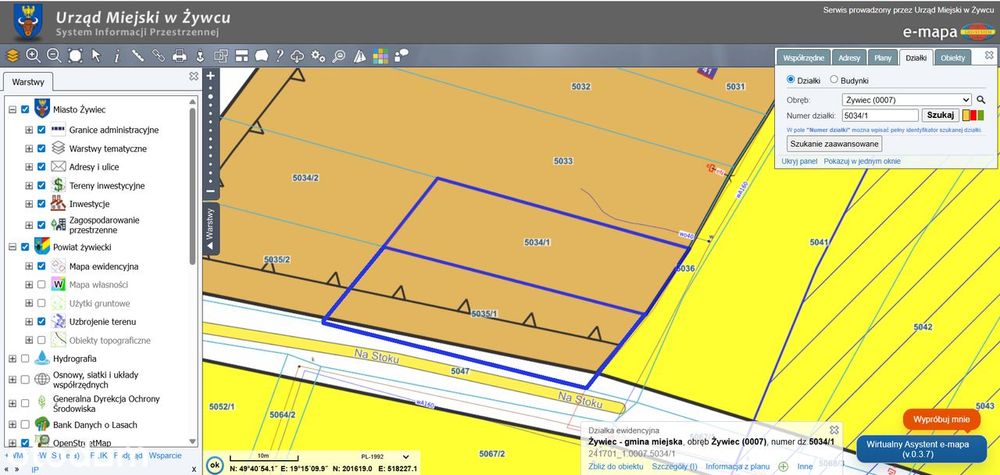Click the Szukaj button

[x=940, y=115]
